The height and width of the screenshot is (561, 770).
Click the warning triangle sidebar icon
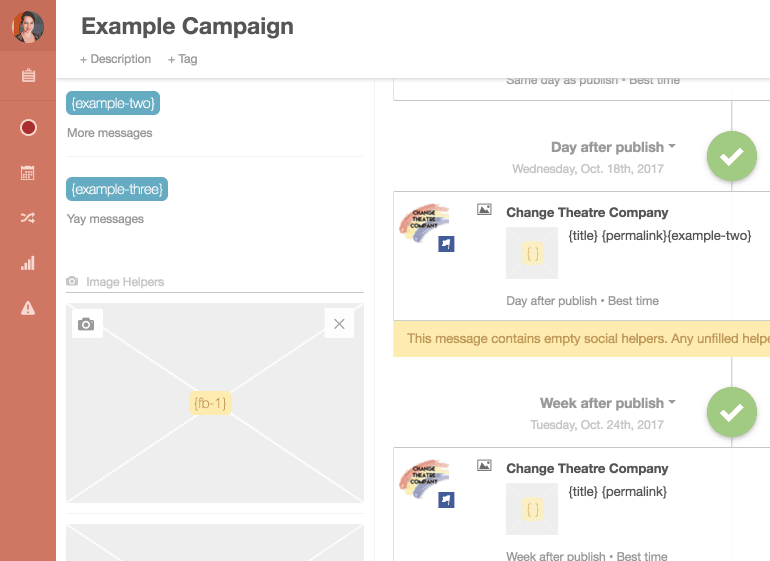(x=28, y=308)
